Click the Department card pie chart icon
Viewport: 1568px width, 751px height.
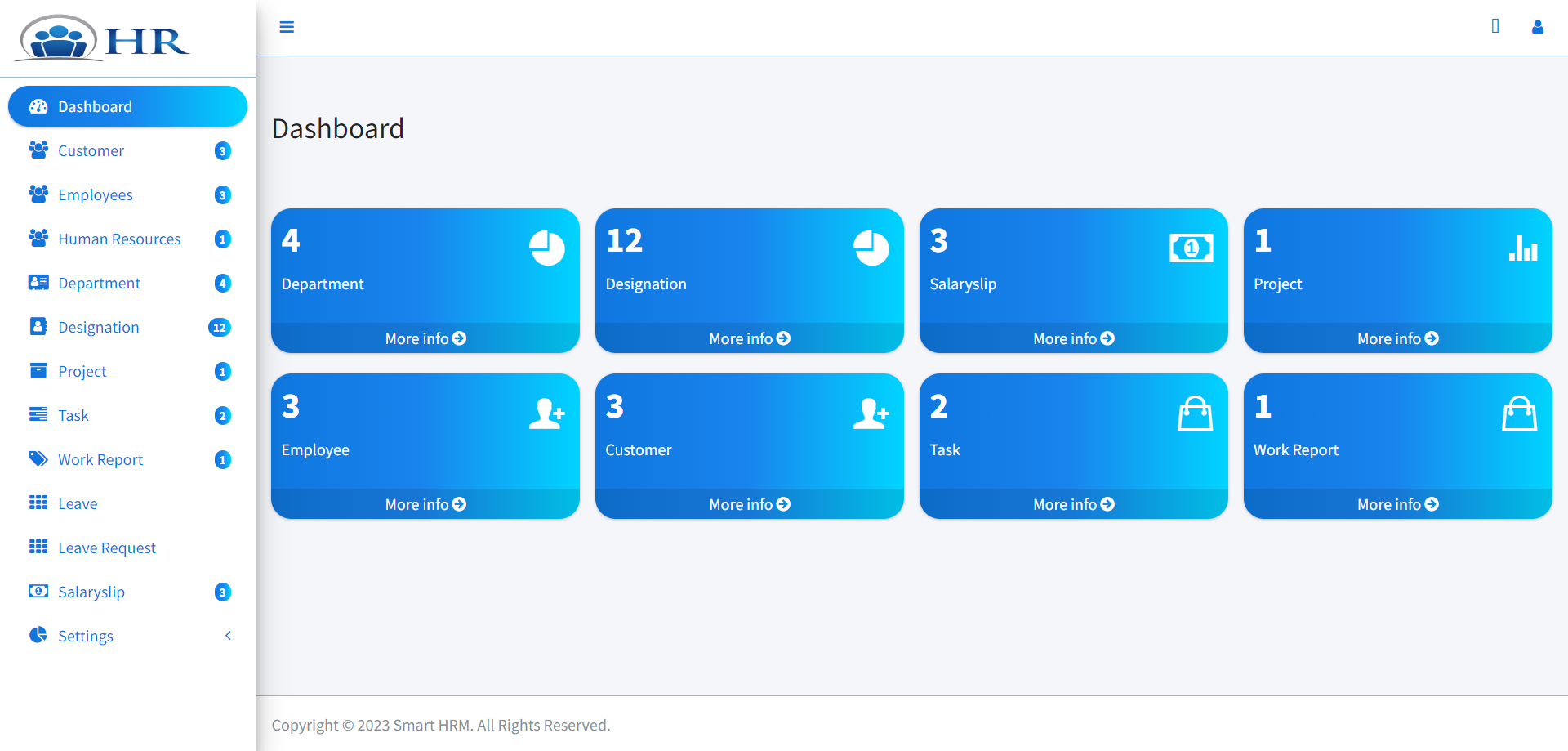click(x=546, y=248)
